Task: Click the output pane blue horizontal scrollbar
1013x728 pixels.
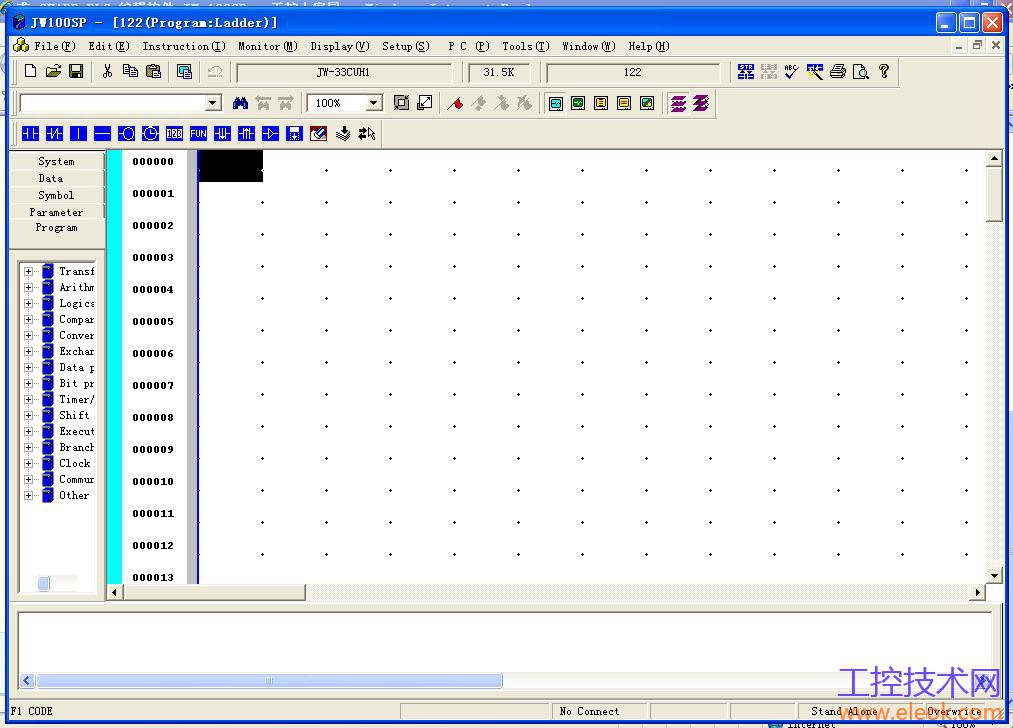Action: (x=269, y=680)
